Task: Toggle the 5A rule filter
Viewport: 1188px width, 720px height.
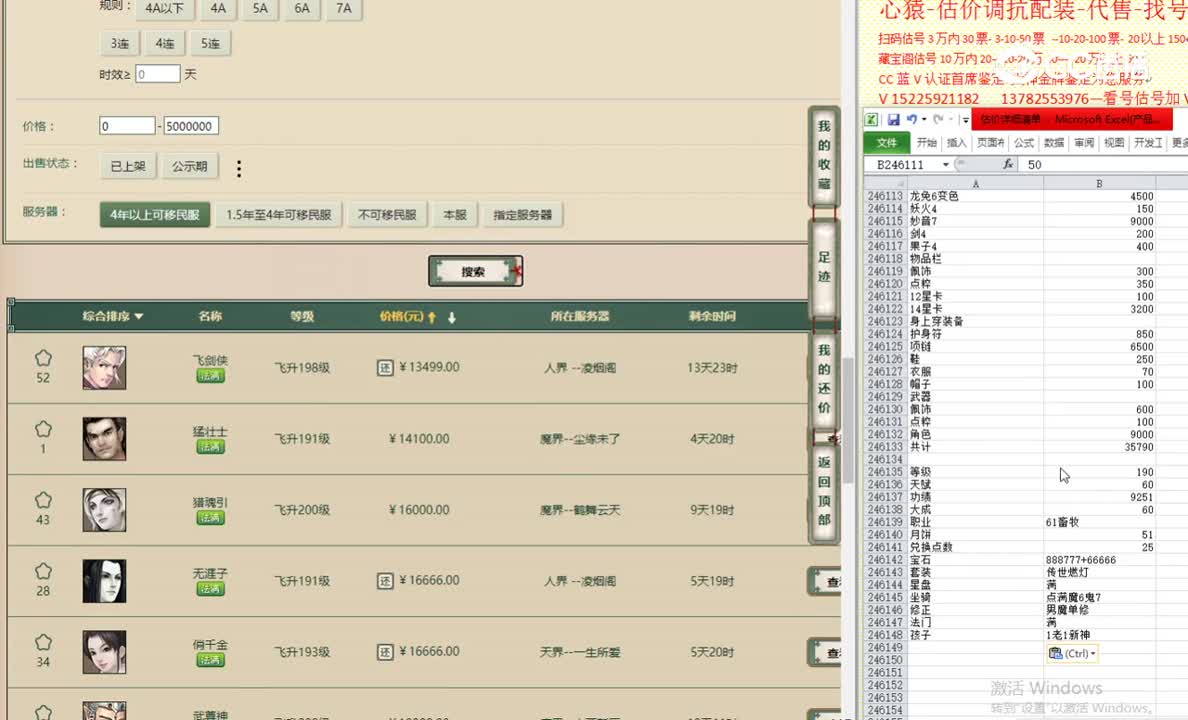Action: pyautogui.click(x=260, y=8)
